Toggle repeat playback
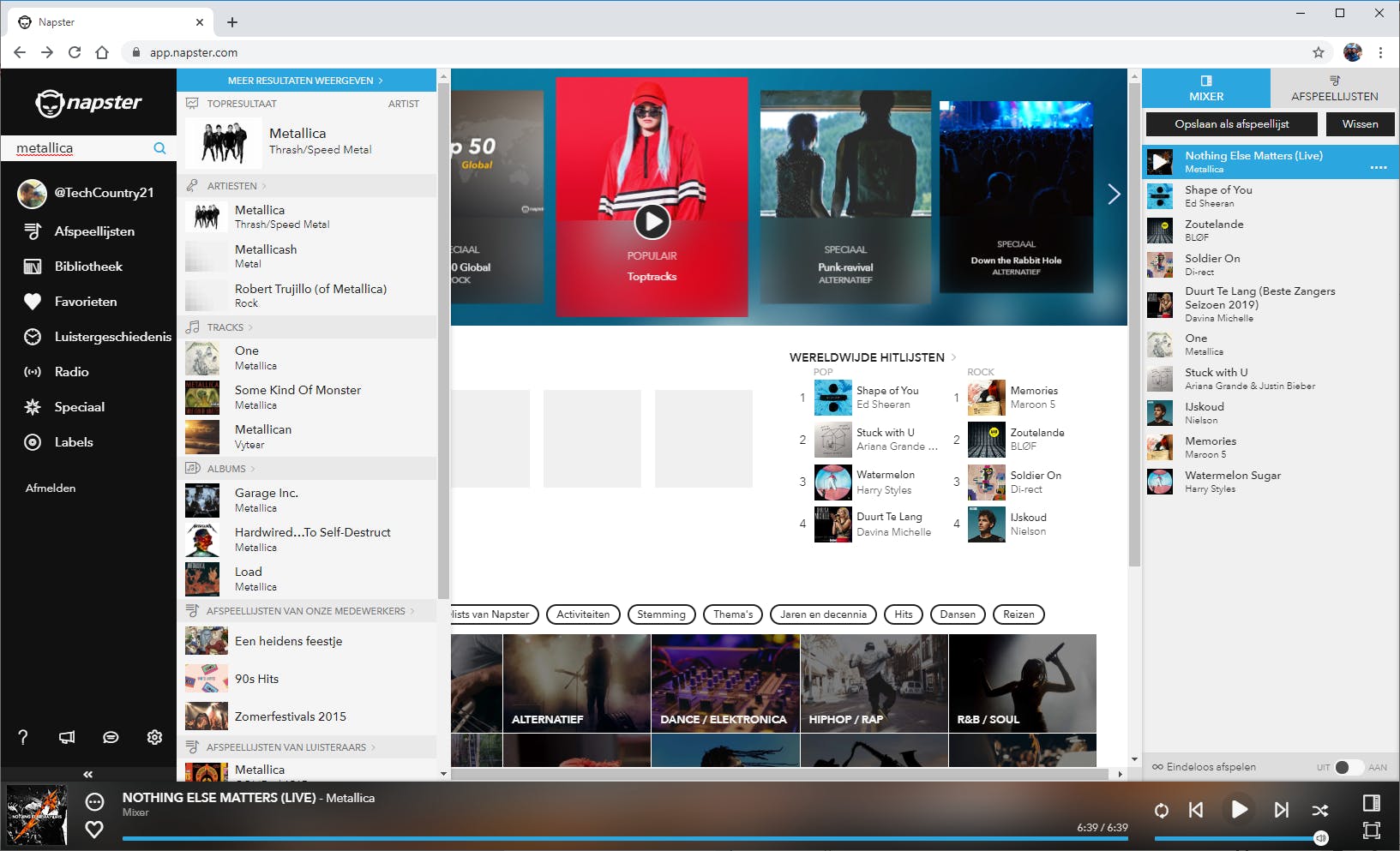 (1162, 810)
